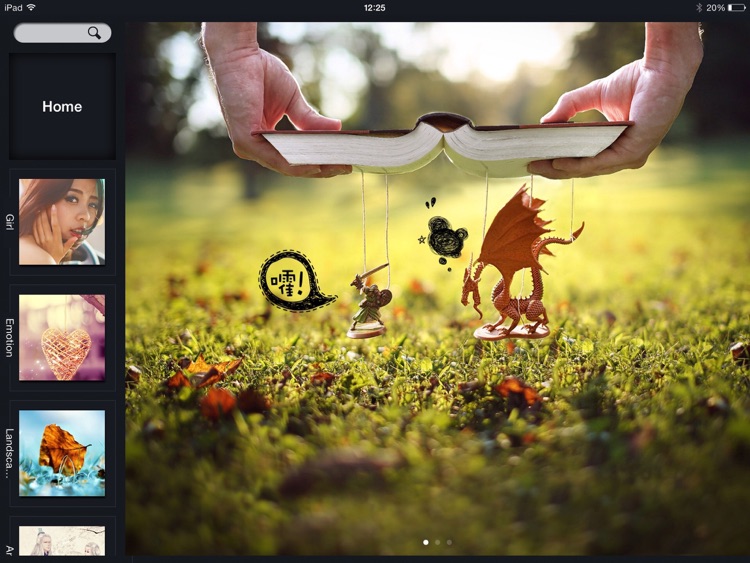Tap the 20% battery percentage text
The width and height of the screenshot is (750, 563).
tap(716, 8)
